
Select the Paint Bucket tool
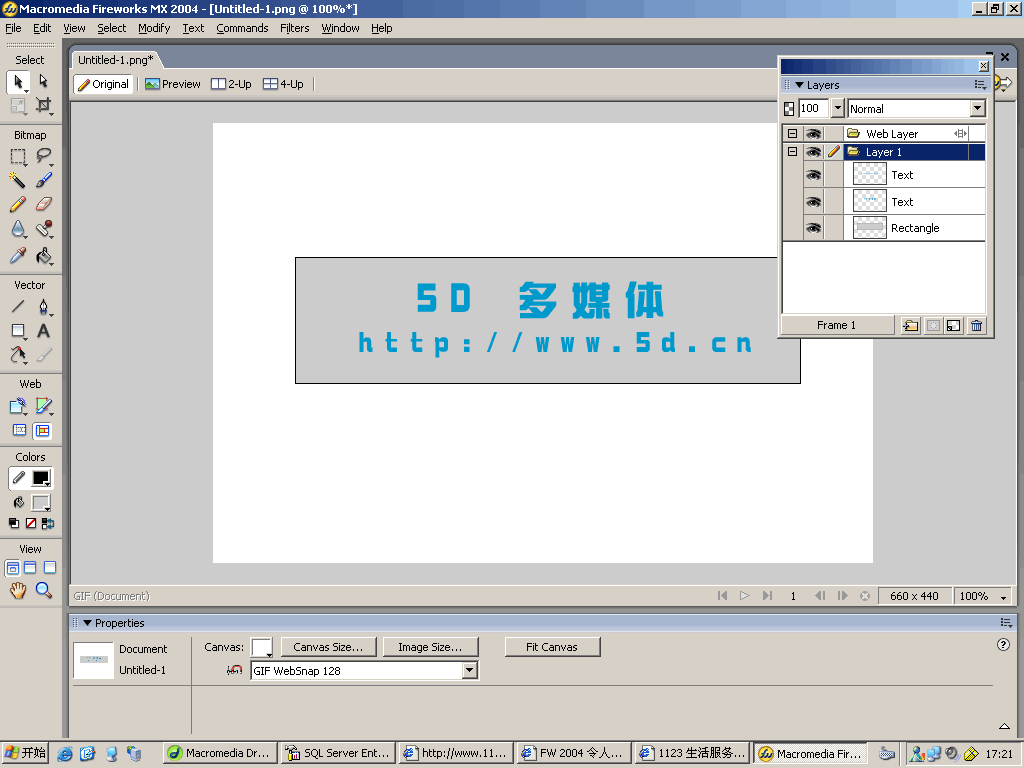[x=43, y=255]
